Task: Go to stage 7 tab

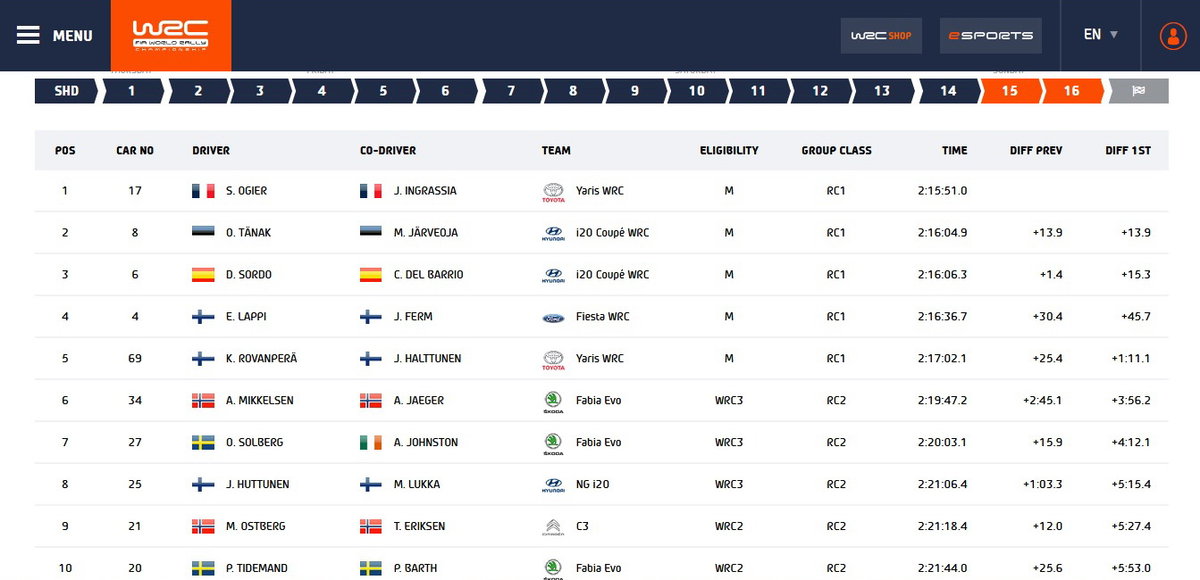Action: [512, 91]
